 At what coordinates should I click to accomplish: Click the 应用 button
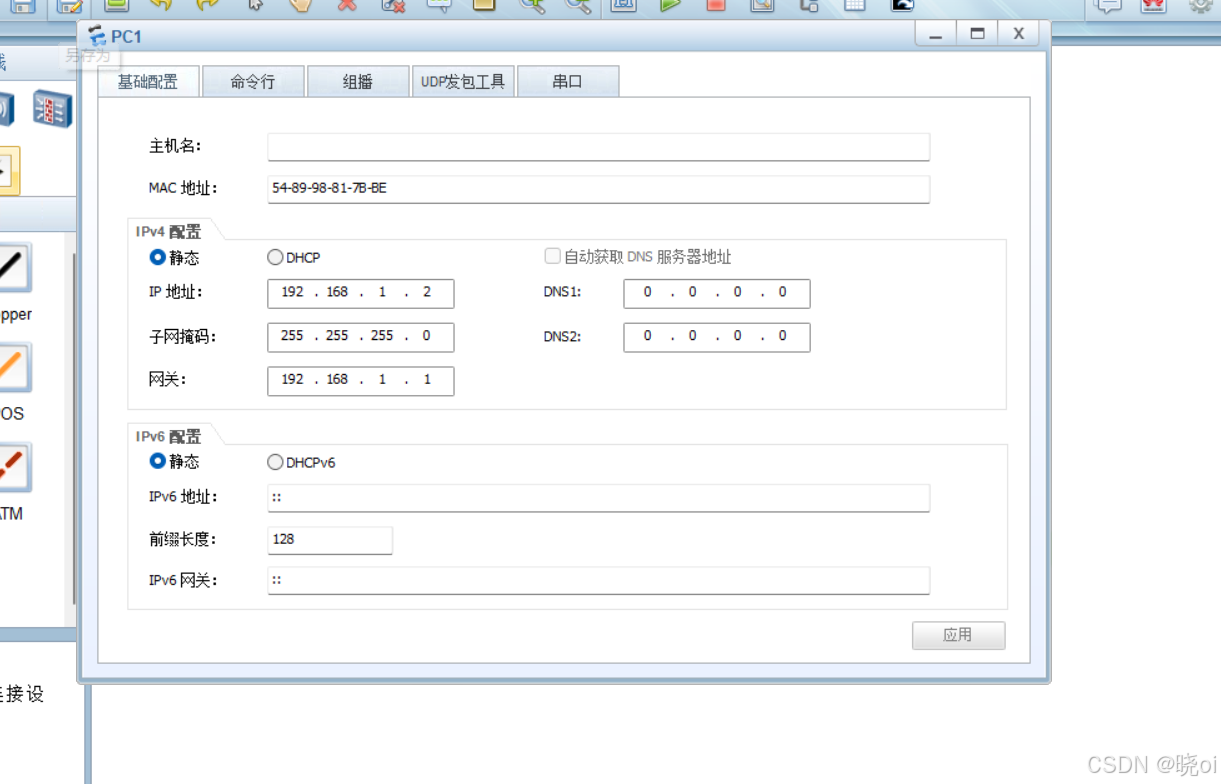tap(958, 635)
